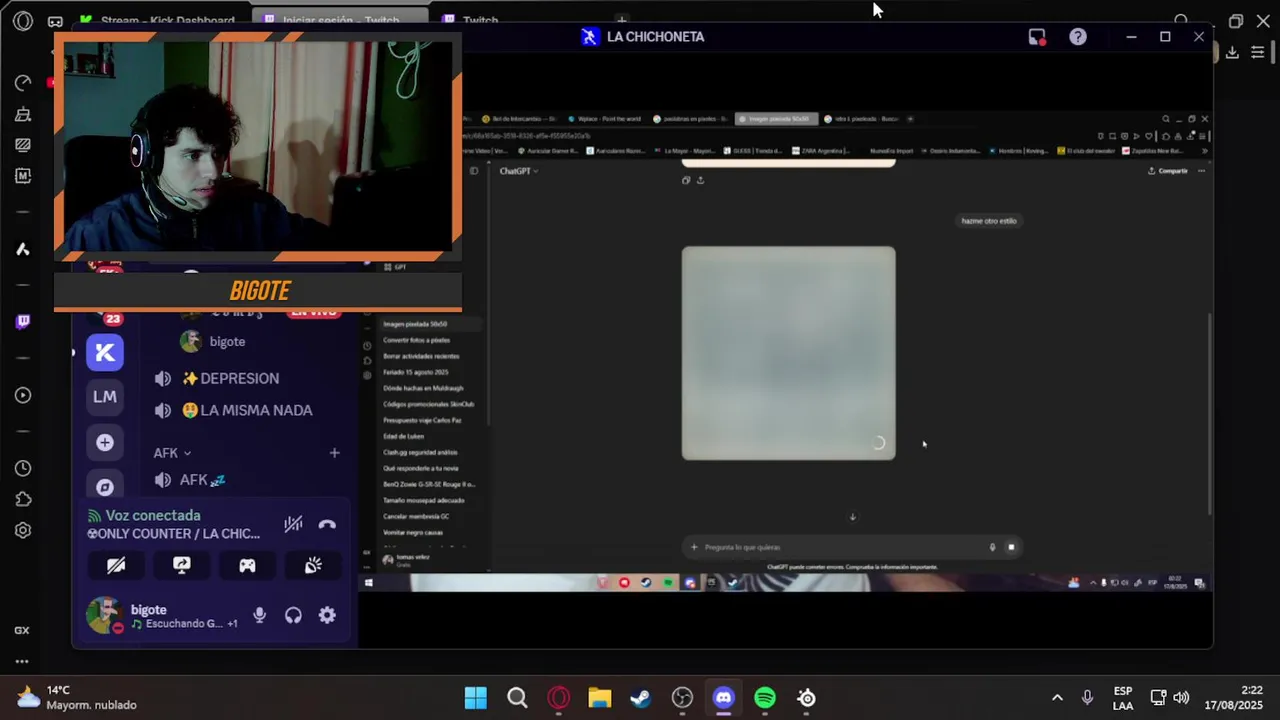Start an activity in Discord

tap(247, 565)
